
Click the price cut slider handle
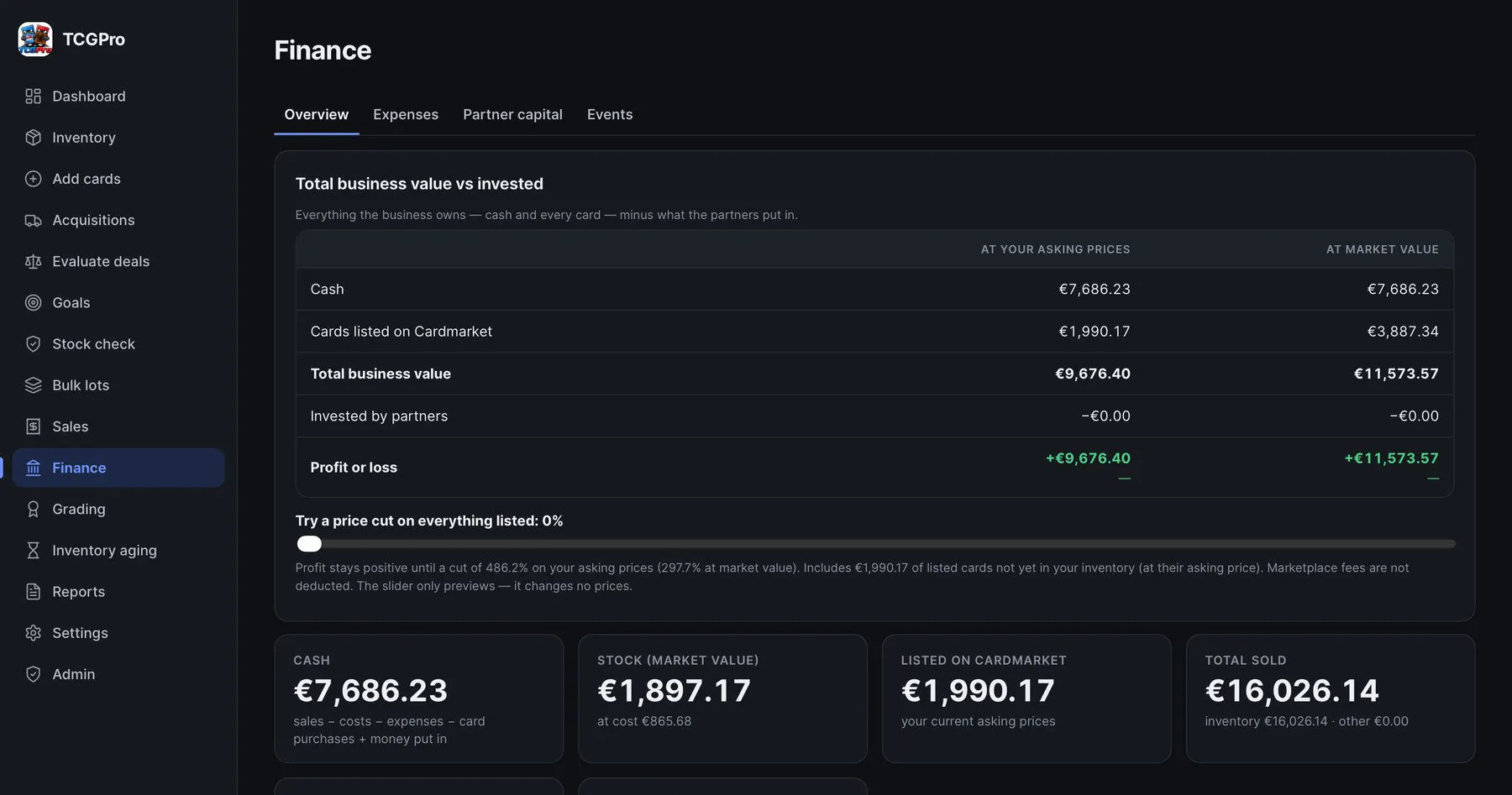(309, 544)
